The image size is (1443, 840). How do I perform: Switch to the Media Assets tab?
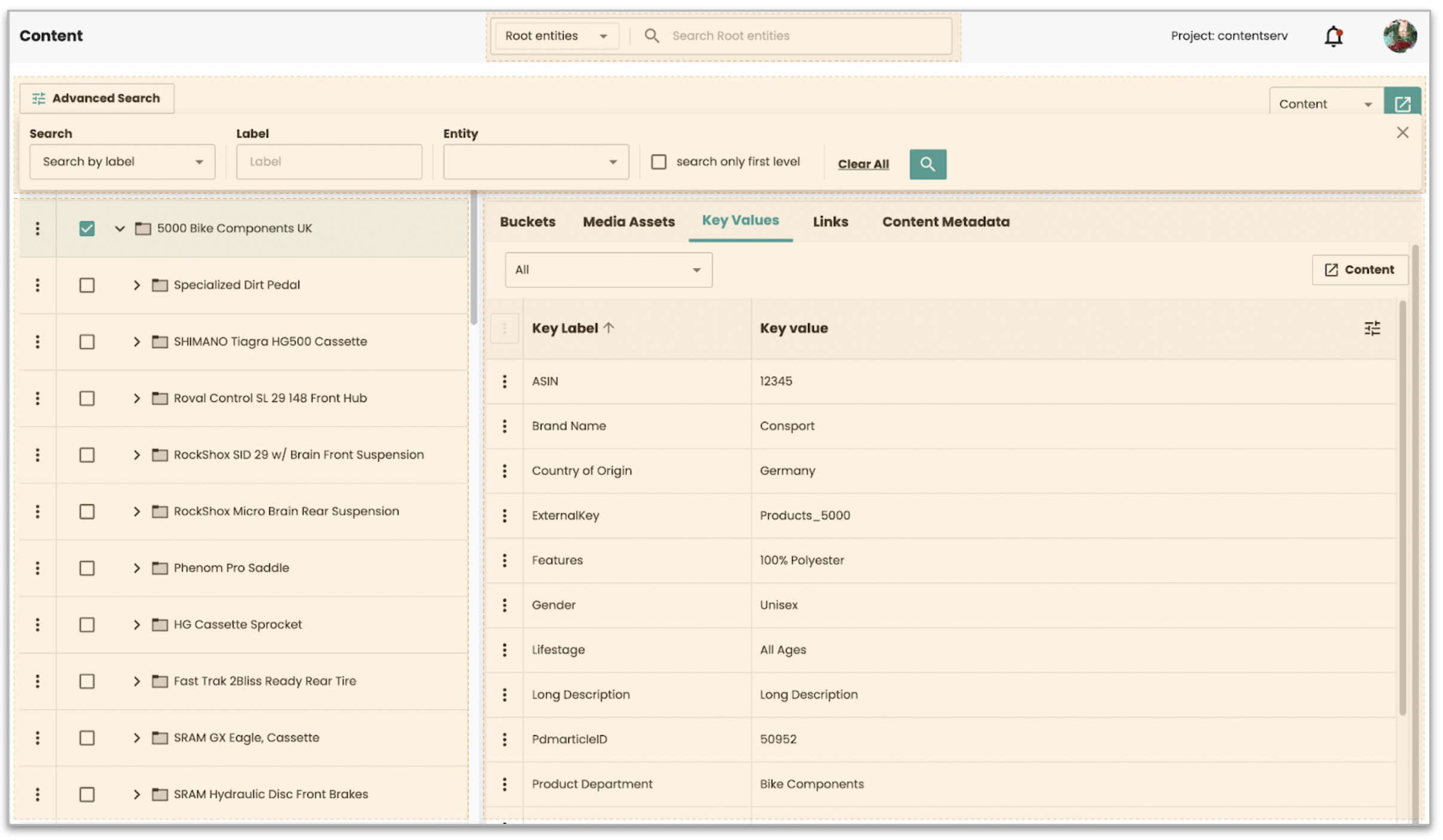pos(628,221)
